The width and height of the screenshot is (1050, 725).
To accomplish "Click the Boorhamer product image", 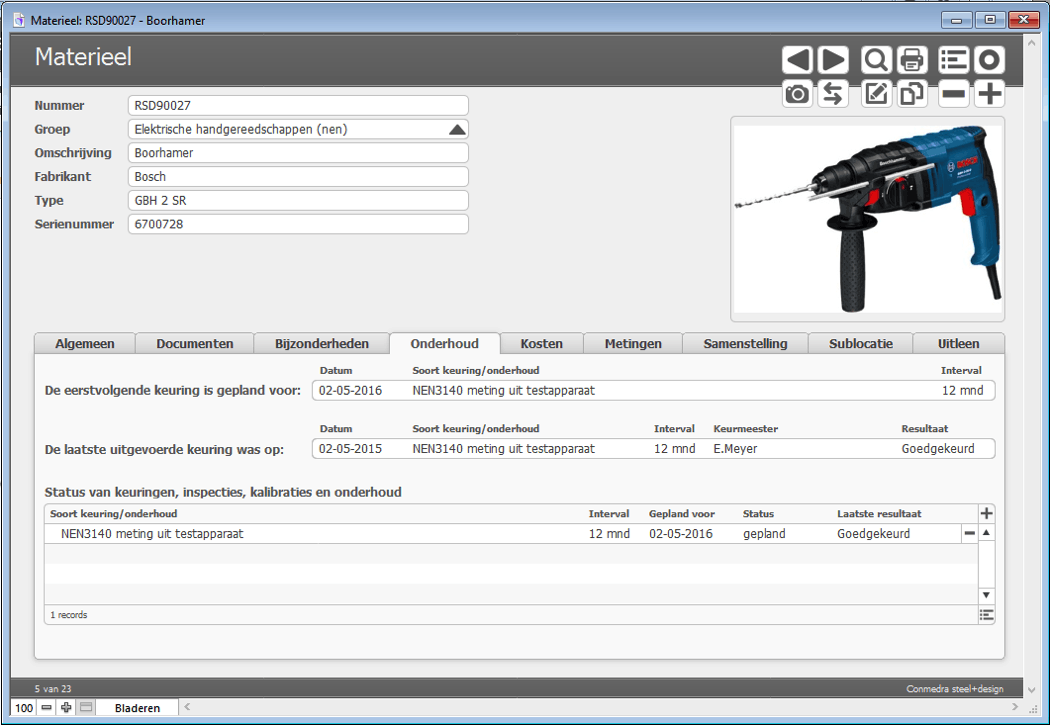I will pyautogui.click(x=867, y=218).
